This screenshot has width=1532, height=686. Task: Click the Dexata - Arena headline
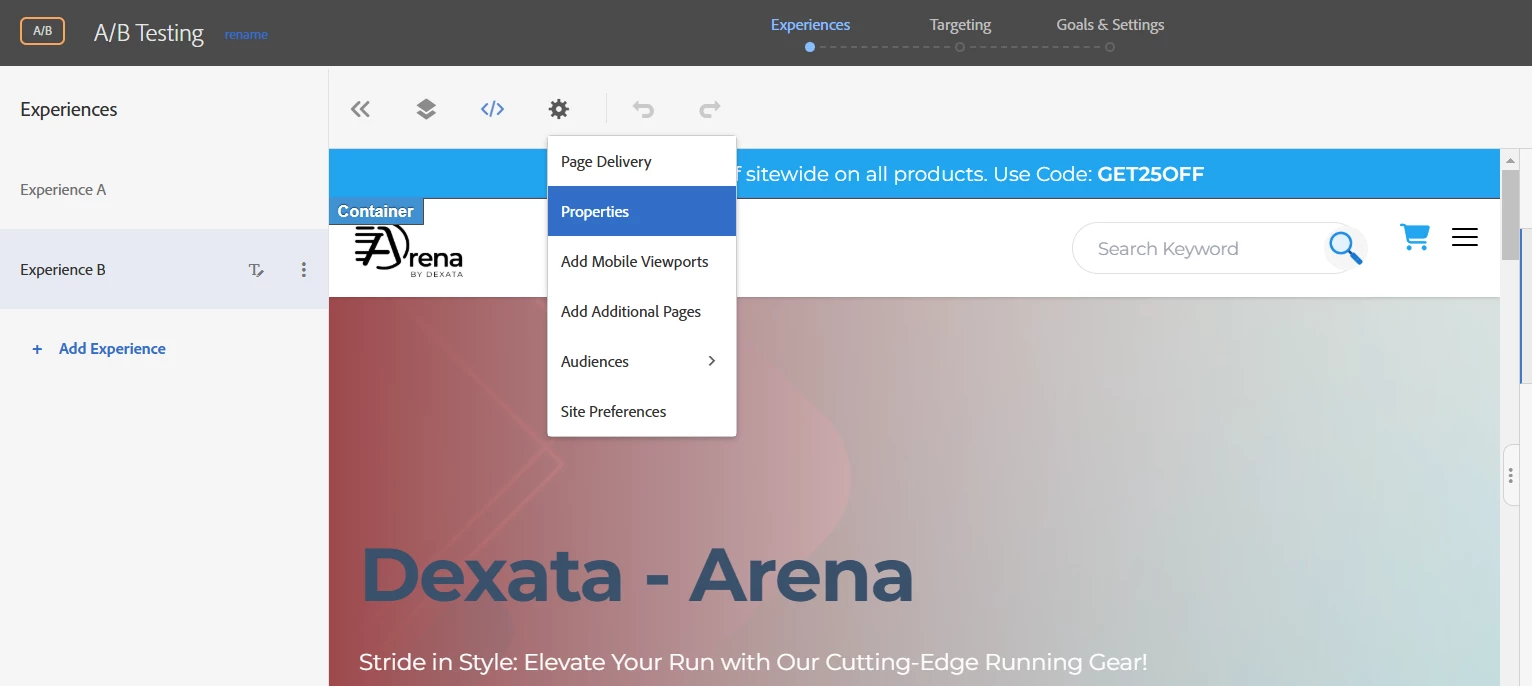636,575
